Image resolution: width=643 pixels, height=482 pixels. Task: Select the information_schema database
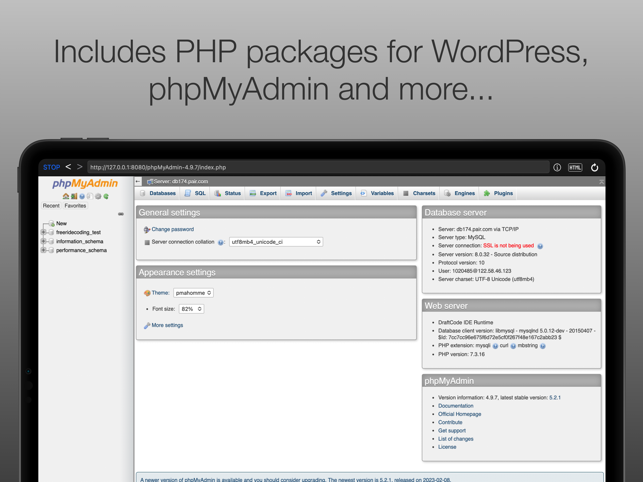(x=80, y=241)
